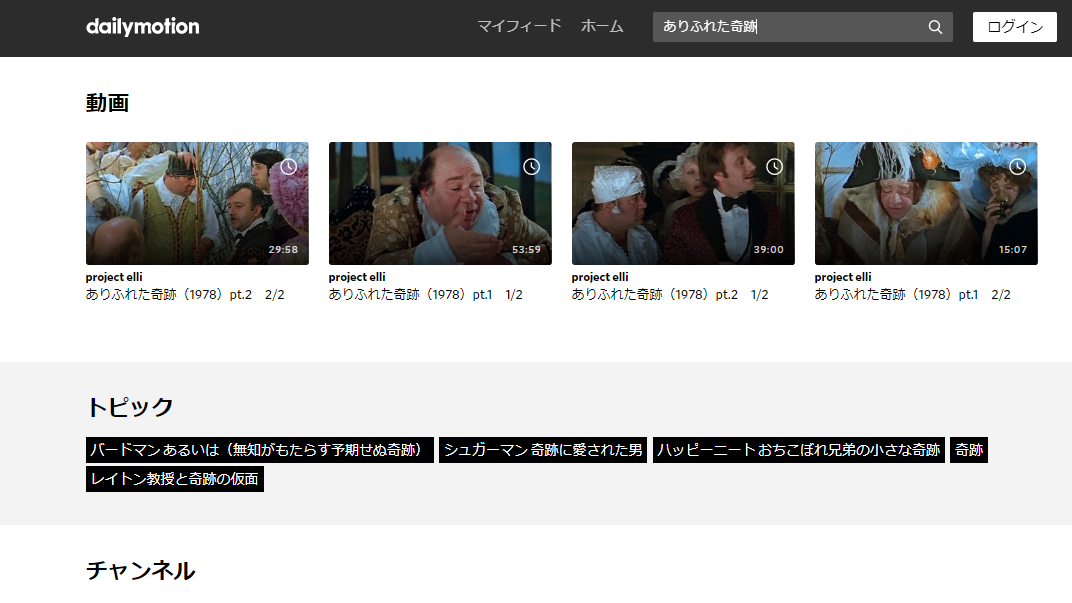This screenshot has height=603, width=1072.
Task: Click project elli channel under 15:07 video
Action: click(x=843, y=277)
